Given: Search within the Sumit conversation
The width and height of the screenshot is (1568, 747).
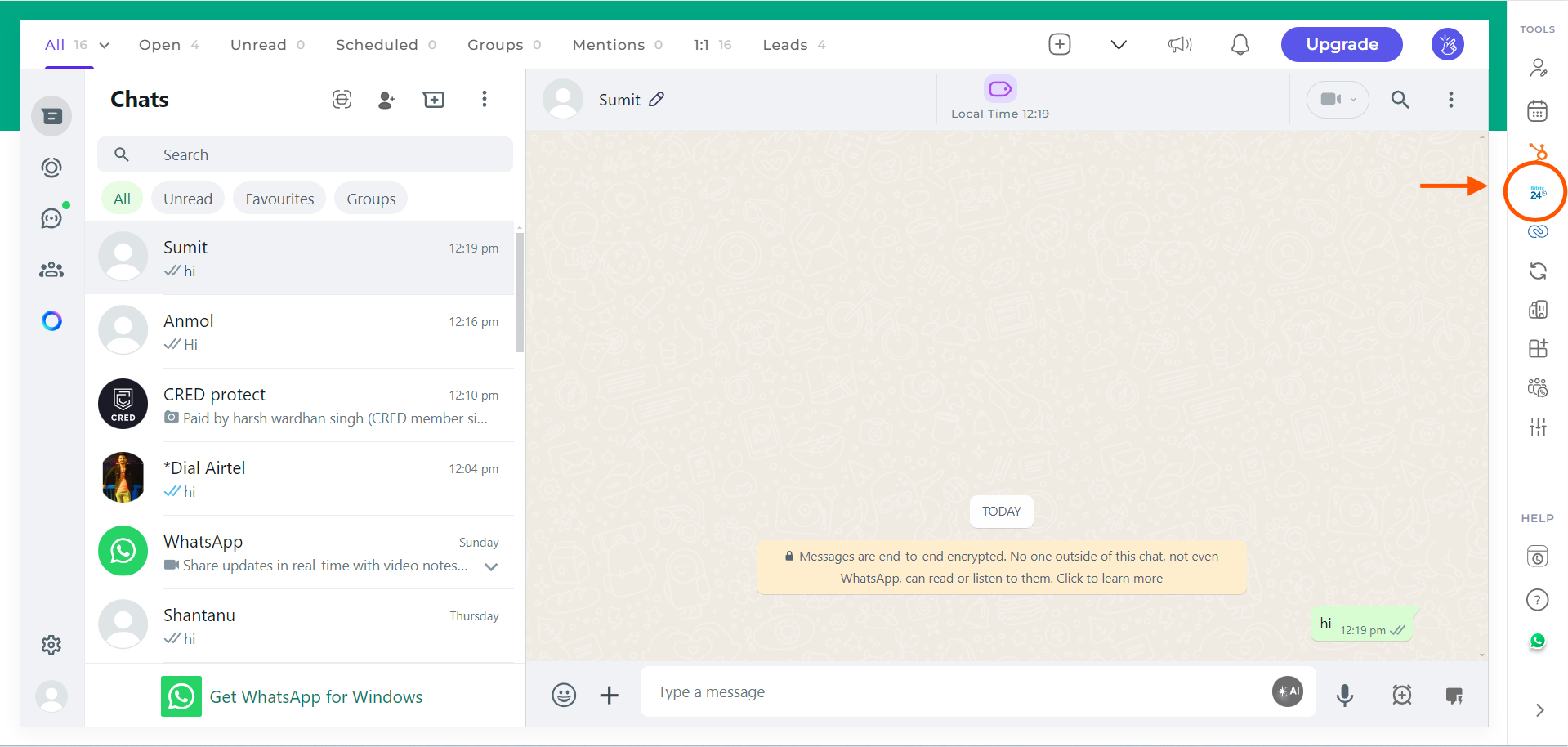Looking at the screenshot, I should (1400, 99).
